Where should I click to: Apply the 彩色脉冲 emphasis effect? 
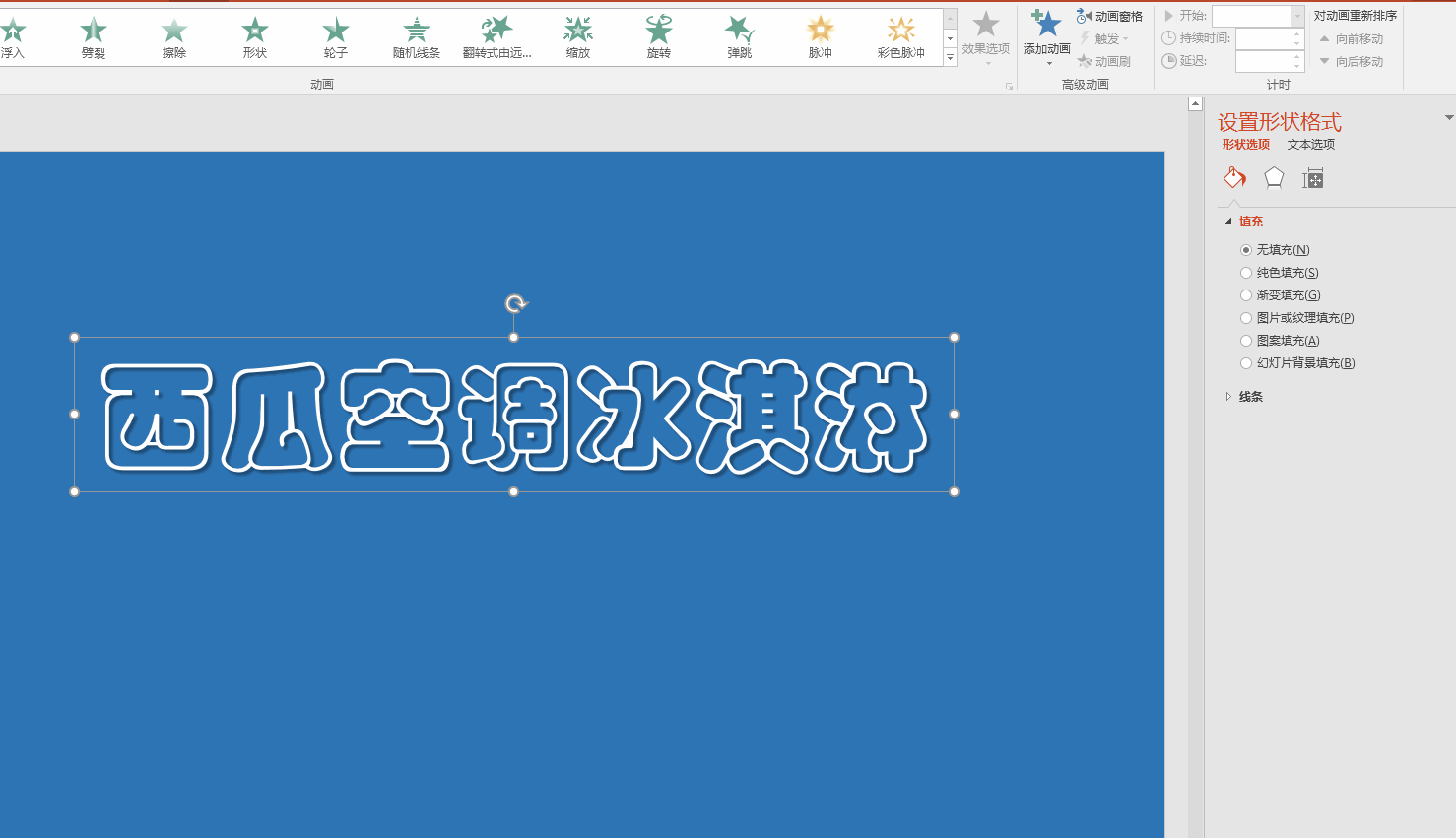point(901,38)
